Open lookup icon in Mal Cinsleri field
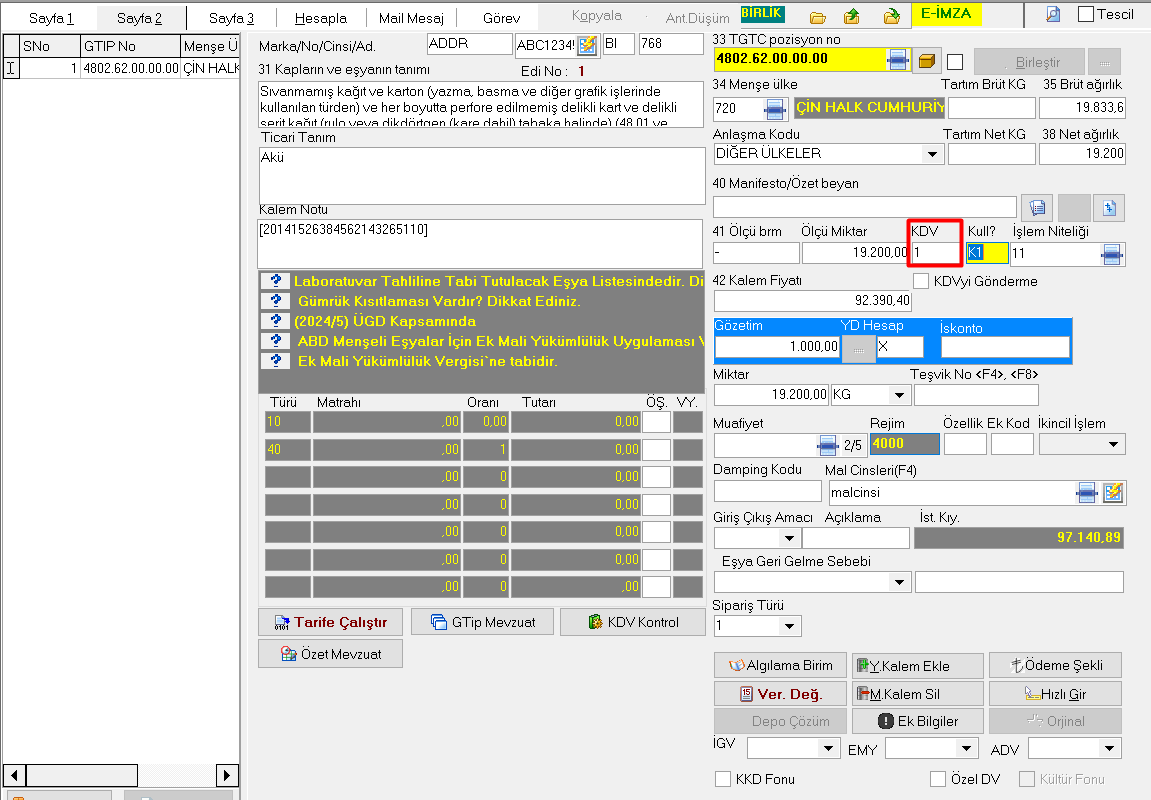 pos(1087,492)
